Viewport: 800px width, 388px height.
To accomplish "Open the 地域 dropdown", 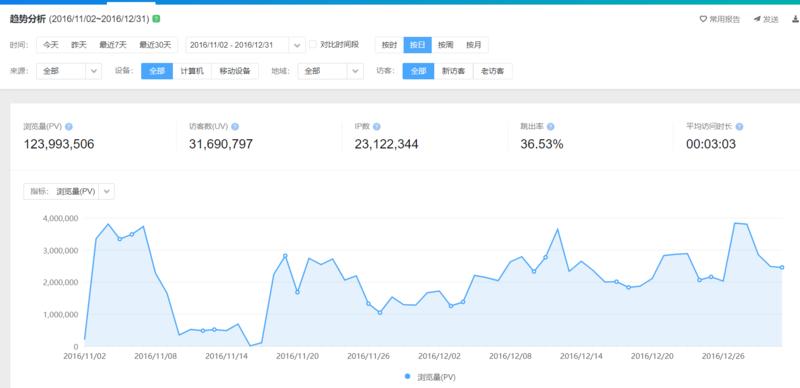I will tap(331, 71).
